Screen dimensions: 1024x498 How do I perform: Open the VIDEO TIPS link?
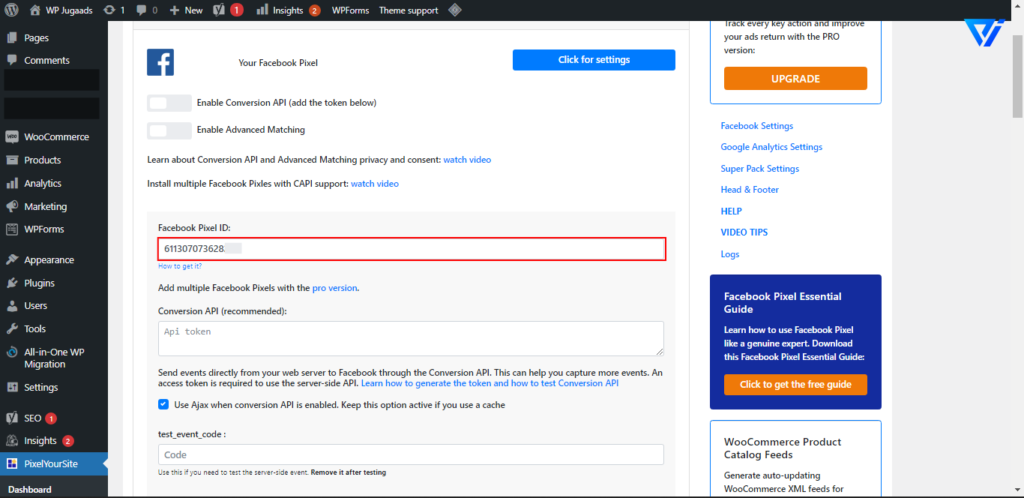tap(744, 232)
